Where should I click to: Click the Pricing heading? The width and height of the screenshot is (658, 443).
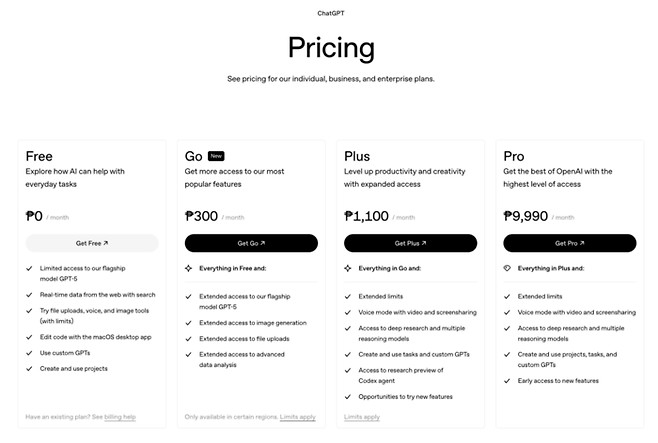coord(330,47)
